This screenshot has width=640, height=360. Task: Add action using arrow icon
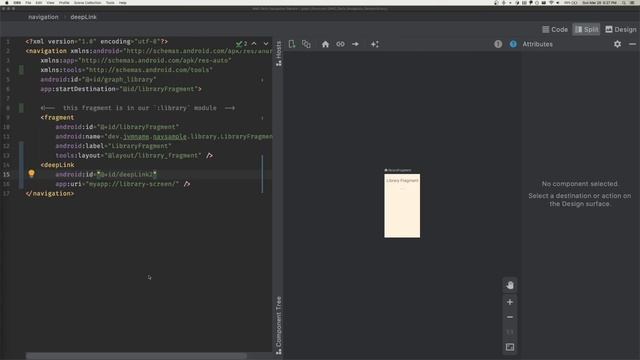pos(356,44)
